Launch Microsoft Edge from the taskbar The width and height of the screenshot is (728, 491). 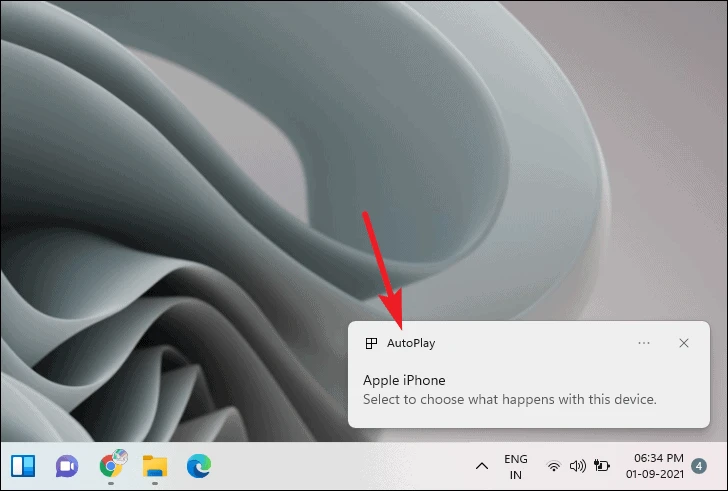pos(199,466)
